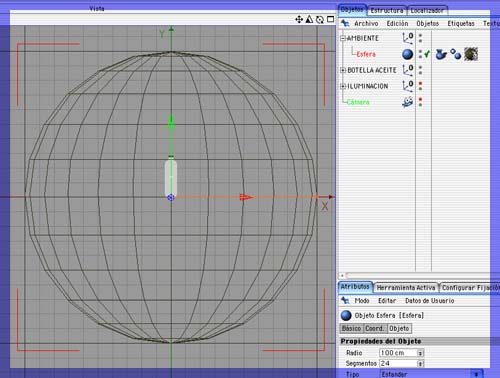The height and width of the screenshot is (378, 500).
Task: Toggle the green checkmark on Esfera row
Action: pyautogui.click(x=427, y=54)
